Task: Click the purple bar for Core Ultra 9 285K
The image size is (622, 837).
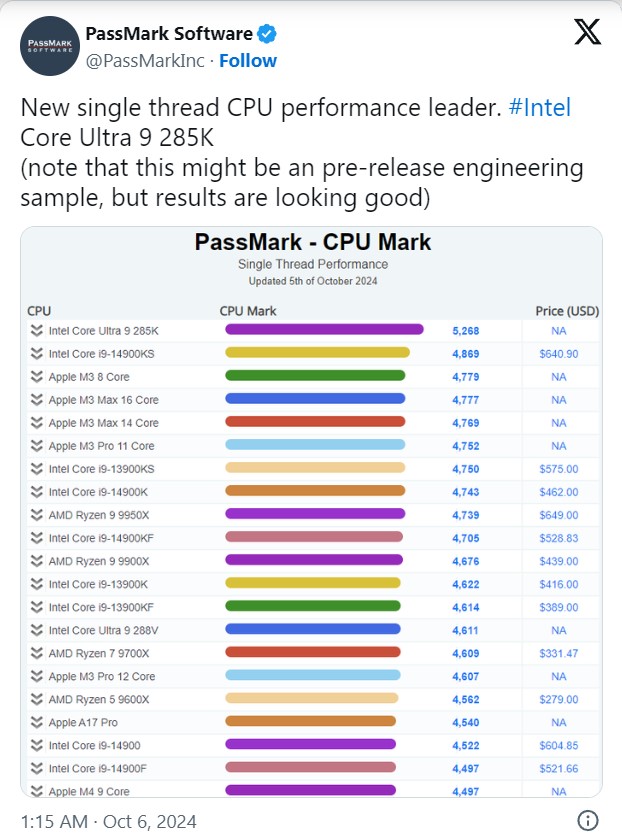Action: click(324, 330)
